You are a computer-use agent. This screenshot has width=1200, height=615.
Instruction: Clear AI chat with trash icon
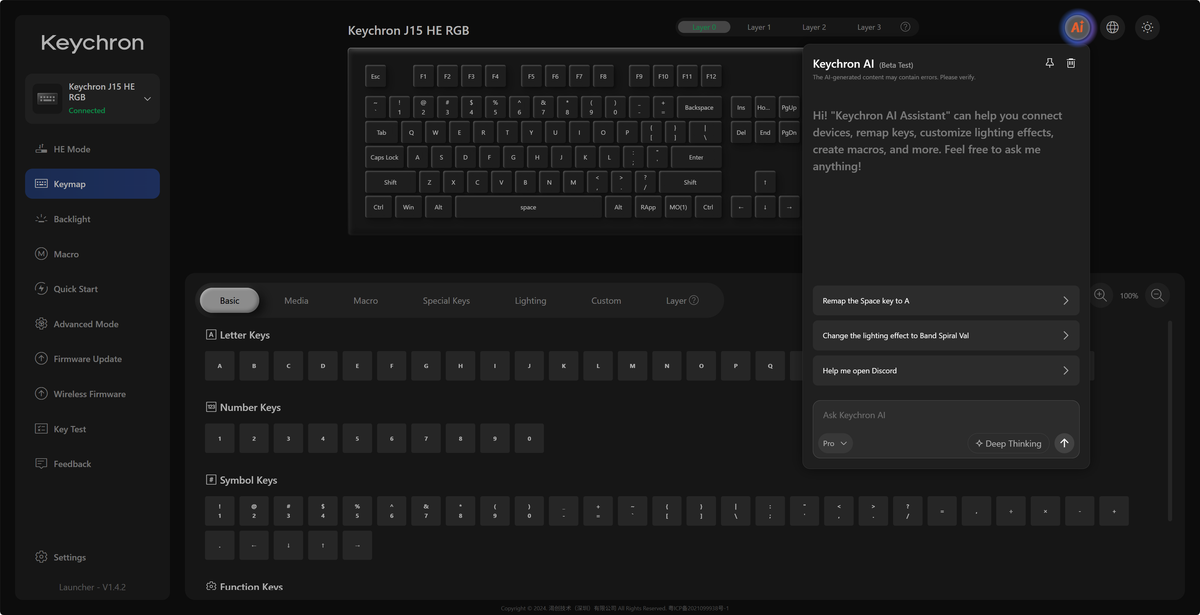[x=1071, y=63]
